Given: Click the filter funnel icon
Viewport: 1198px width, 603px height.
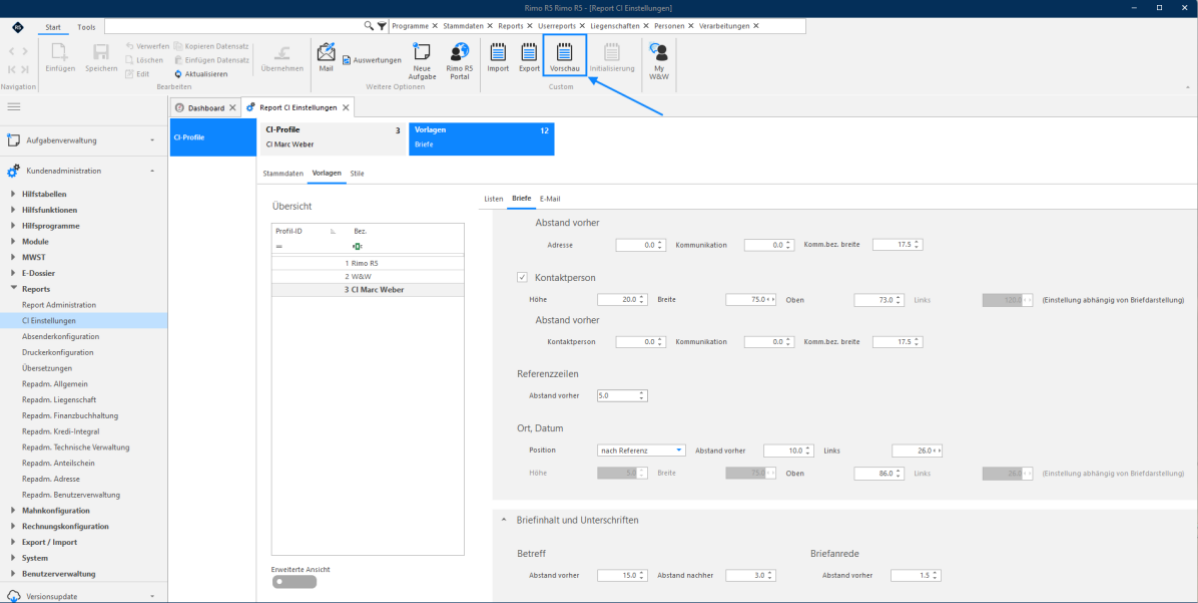Looking at the screenshot, I should tap(381, 26).
